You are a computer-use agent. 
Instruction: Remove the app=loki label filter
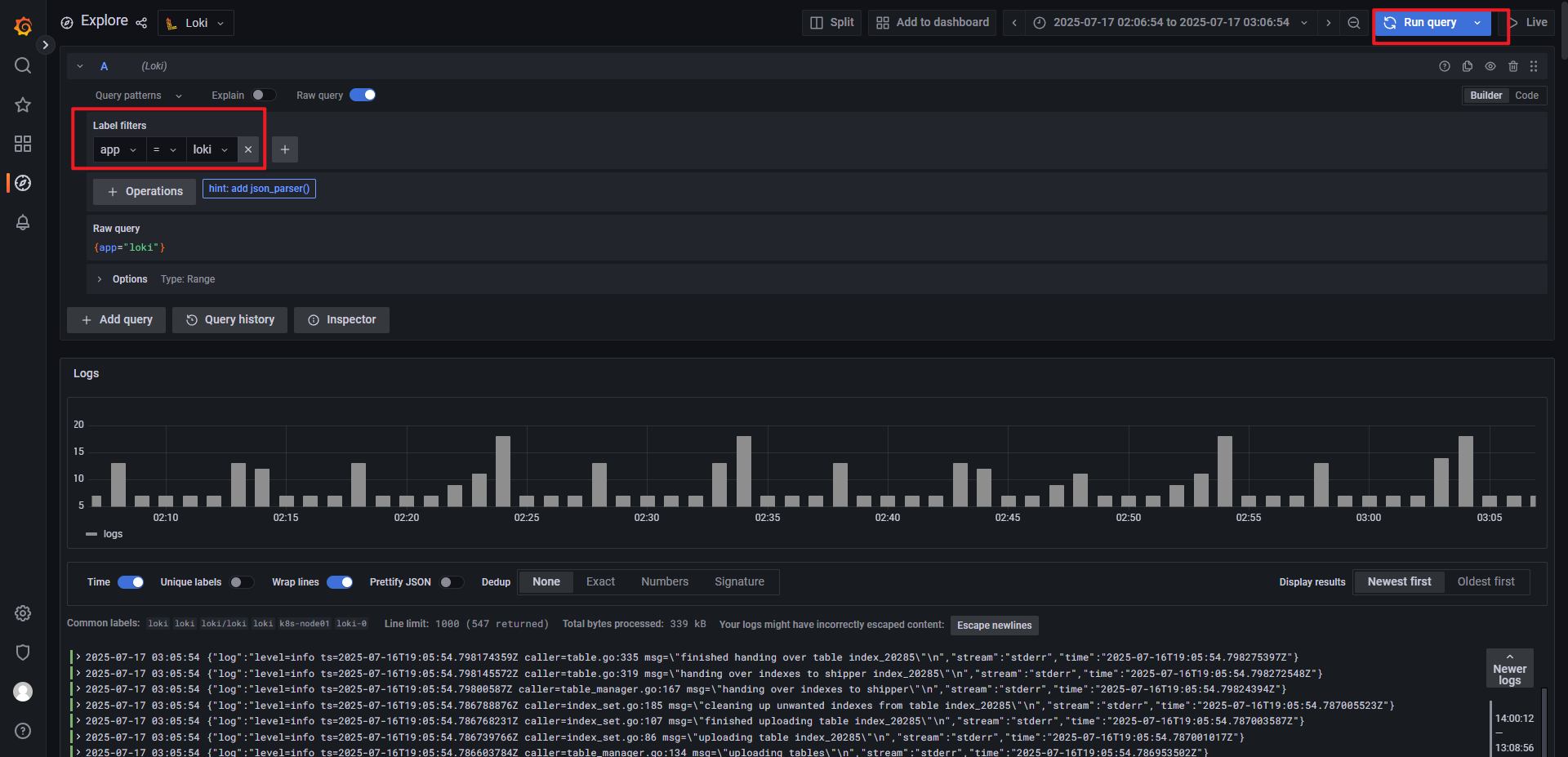(x=248, y=149)
